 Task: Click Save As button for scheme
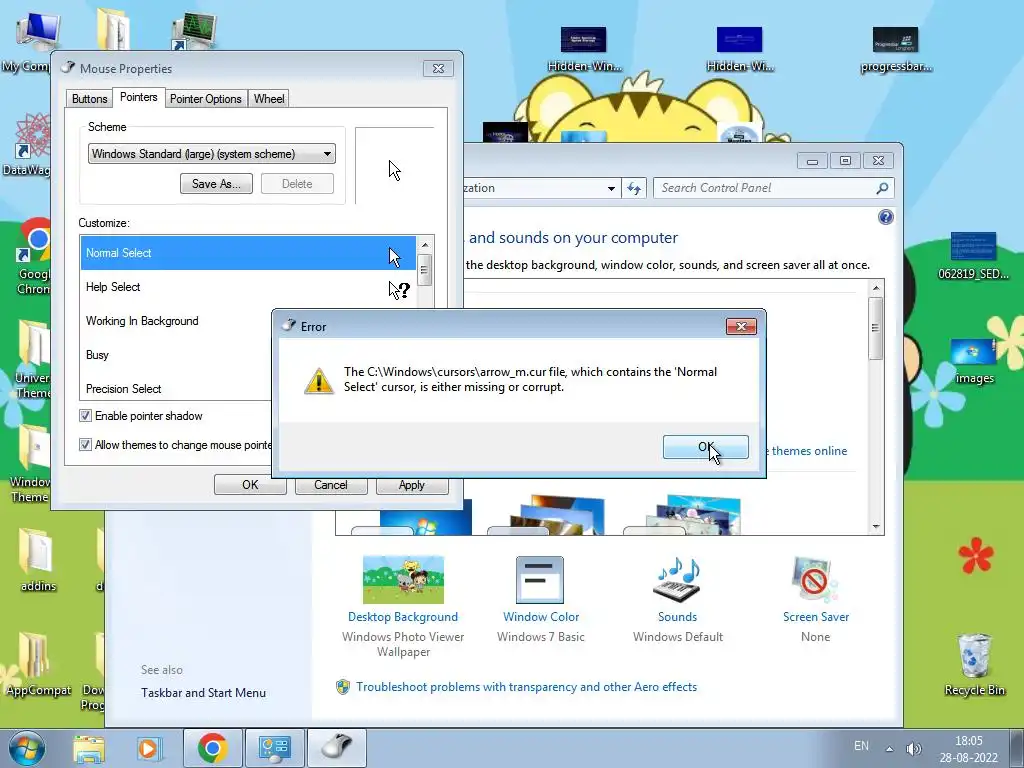tap(216, 184)
